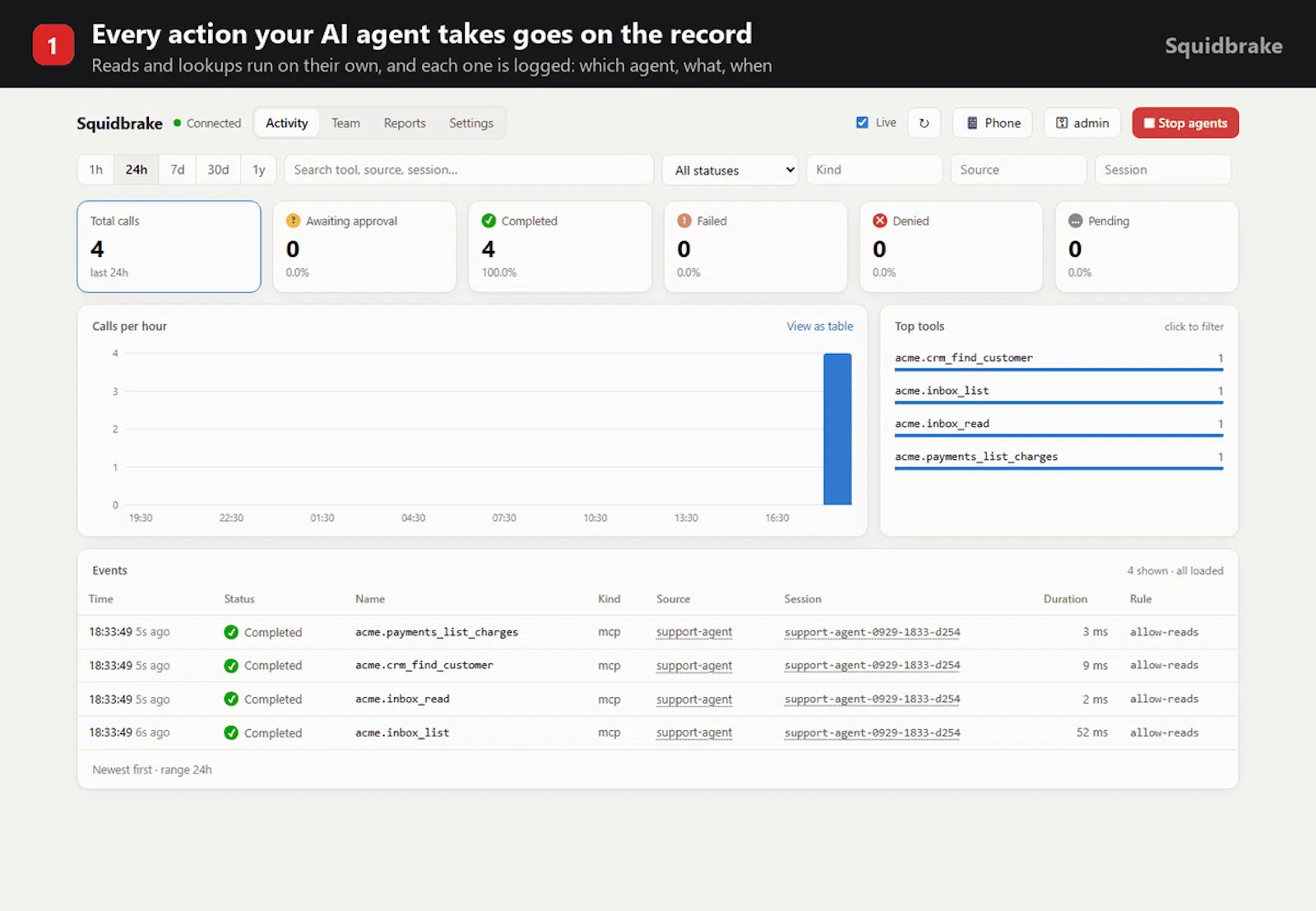Select the 7d time range
The width and height of the screenshot is (1316, 911).
pyautogui.click(x=178, y=170)
